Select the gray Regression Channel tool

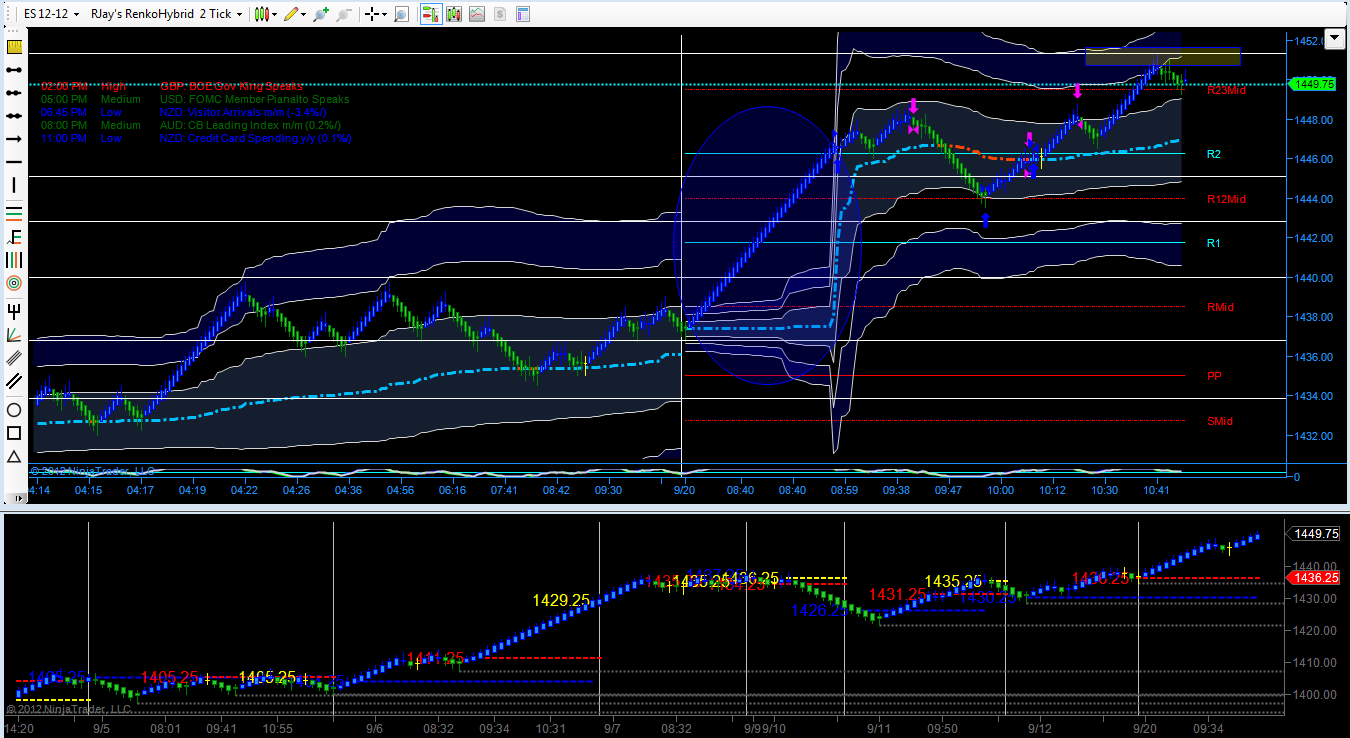tap(14, 358)
